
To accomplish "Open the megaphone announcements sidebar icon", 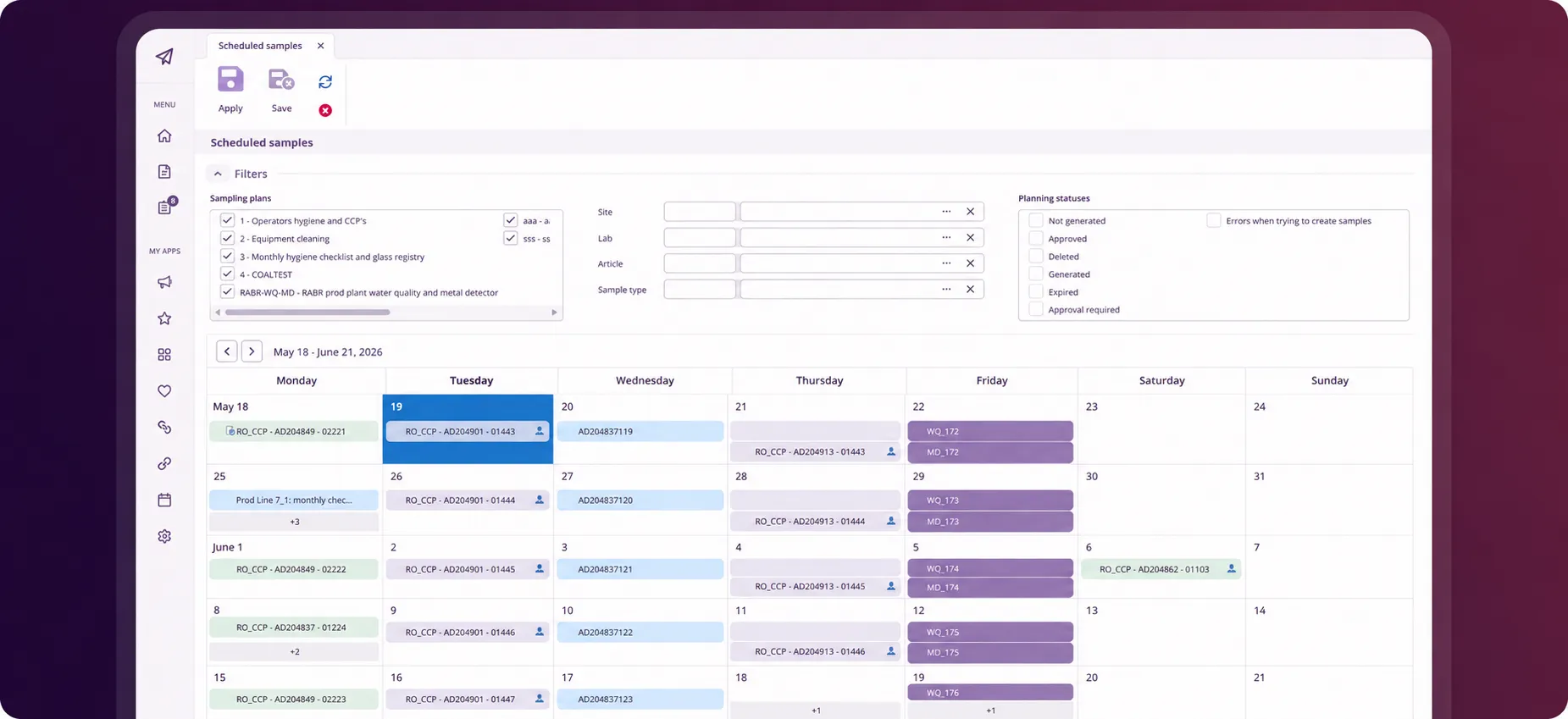I will click(164, 282).
